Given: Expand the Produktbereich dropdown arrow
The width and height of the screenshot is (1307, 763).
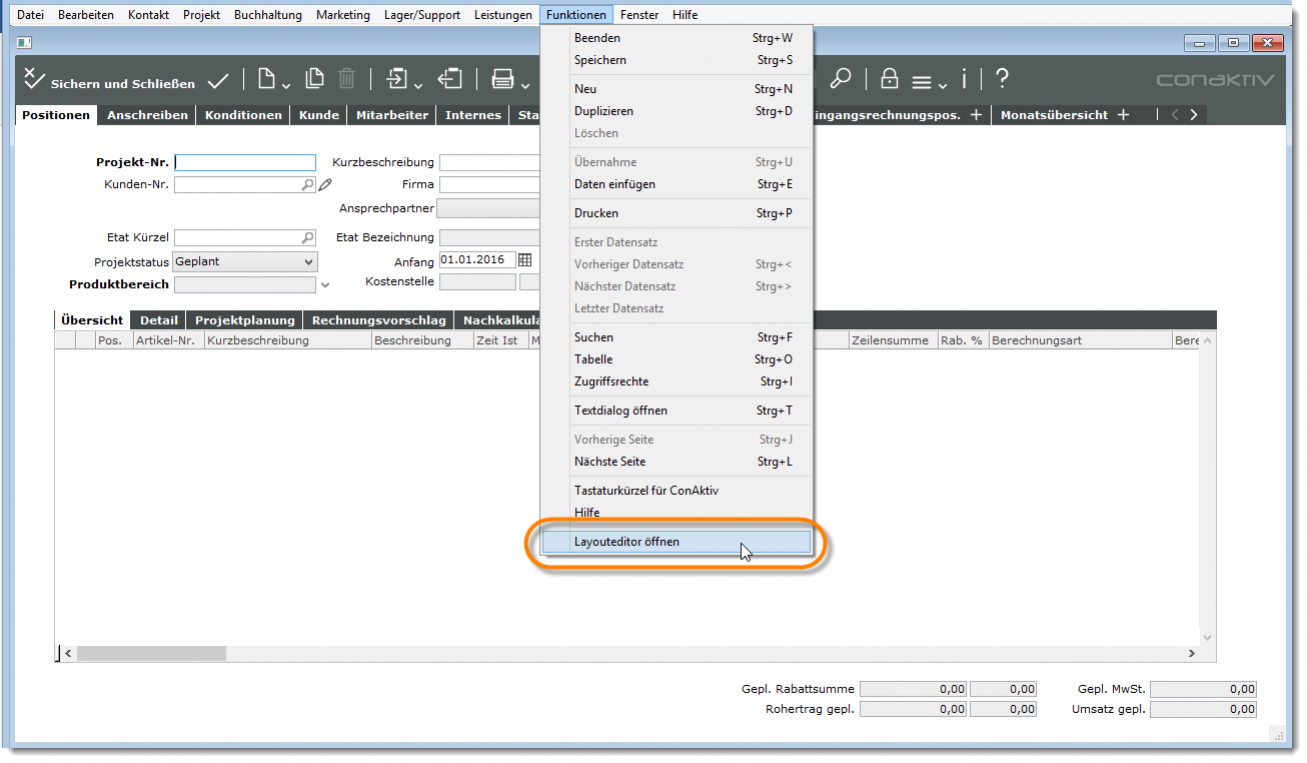Looking at the screenshot, I should (324, 285).
